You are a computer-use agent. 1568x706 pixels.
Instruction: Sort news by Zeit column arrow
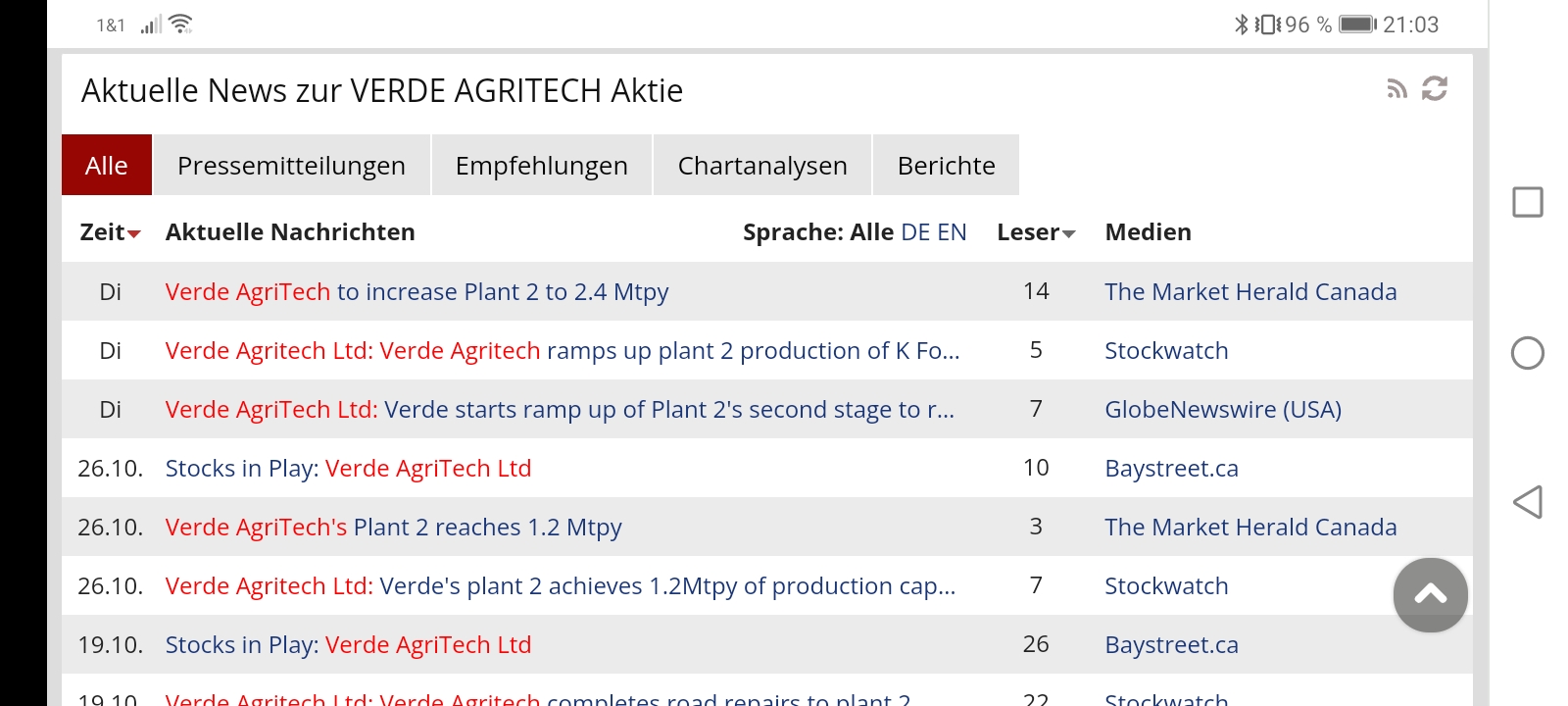[134, 233]
